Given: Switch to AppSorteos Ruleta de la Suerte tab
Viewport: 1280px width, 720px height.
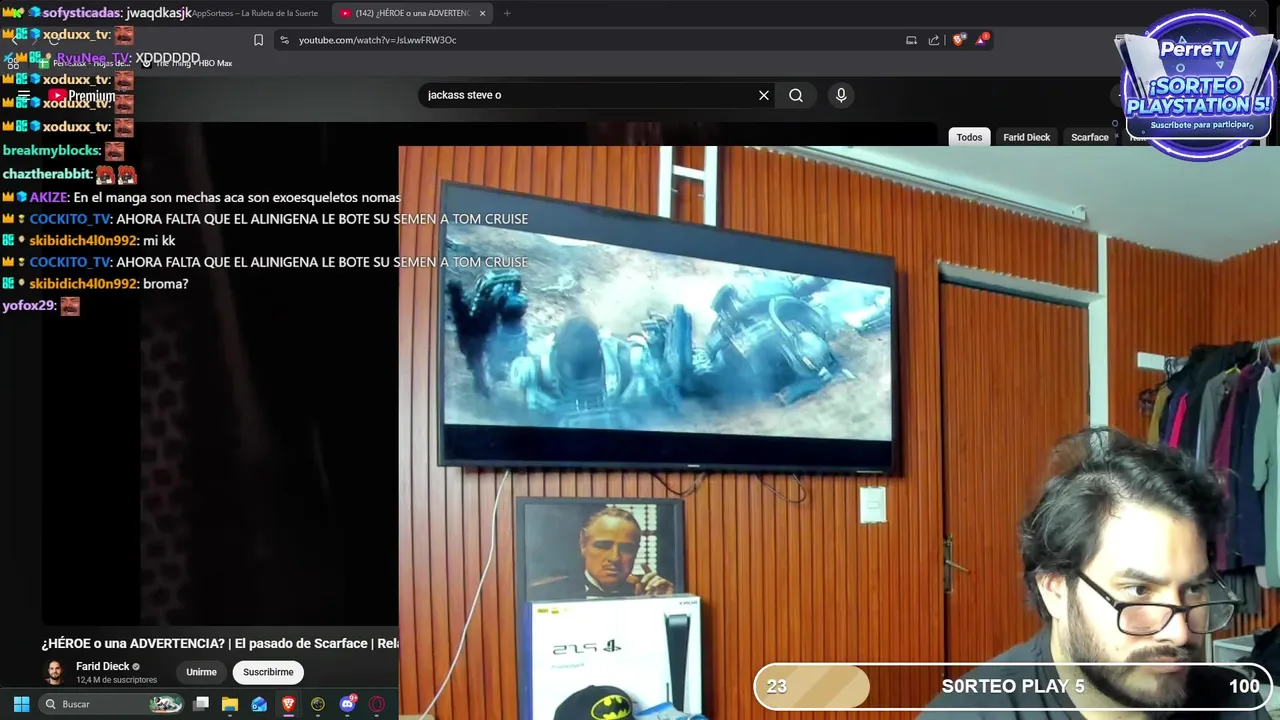Looking at the screenshot, I should click(x=255, y=13).
